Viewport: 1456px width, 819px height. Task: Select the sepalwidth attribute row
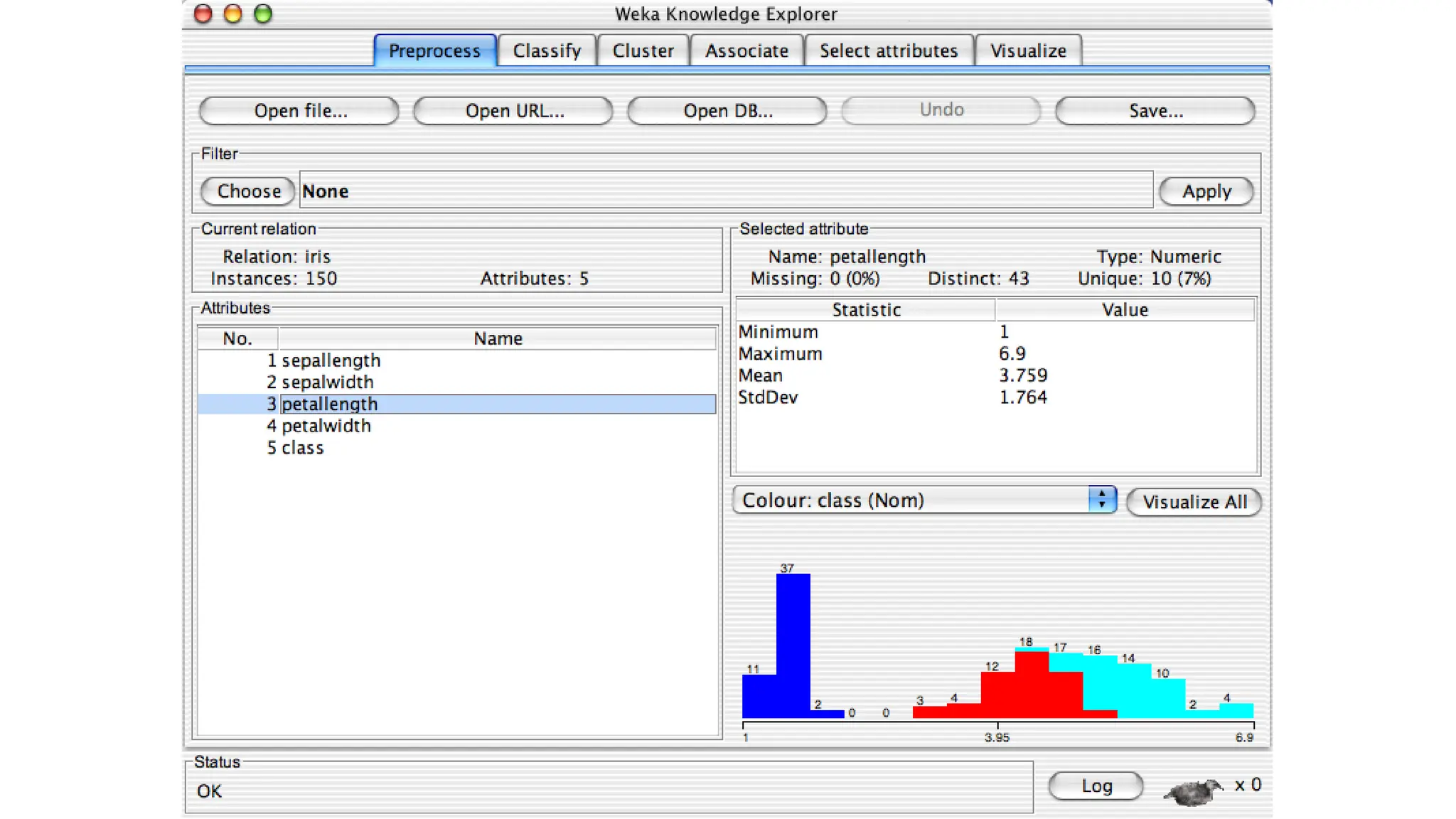click(x=327, y=382)
